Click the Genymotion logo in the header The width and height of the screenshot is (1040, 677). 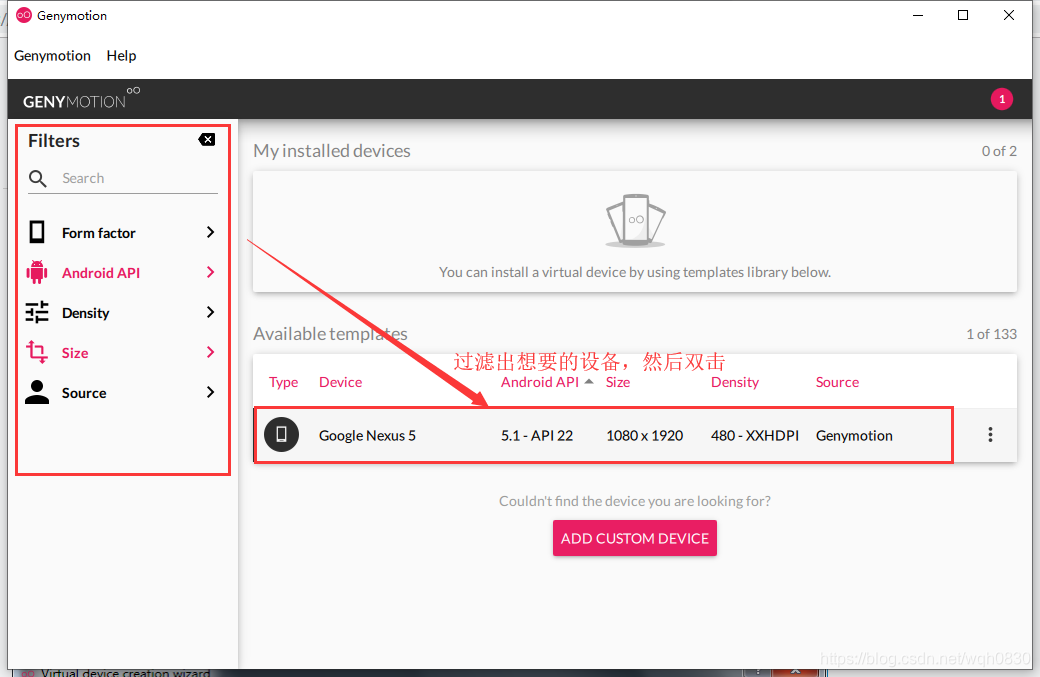(x=81, y=99)
